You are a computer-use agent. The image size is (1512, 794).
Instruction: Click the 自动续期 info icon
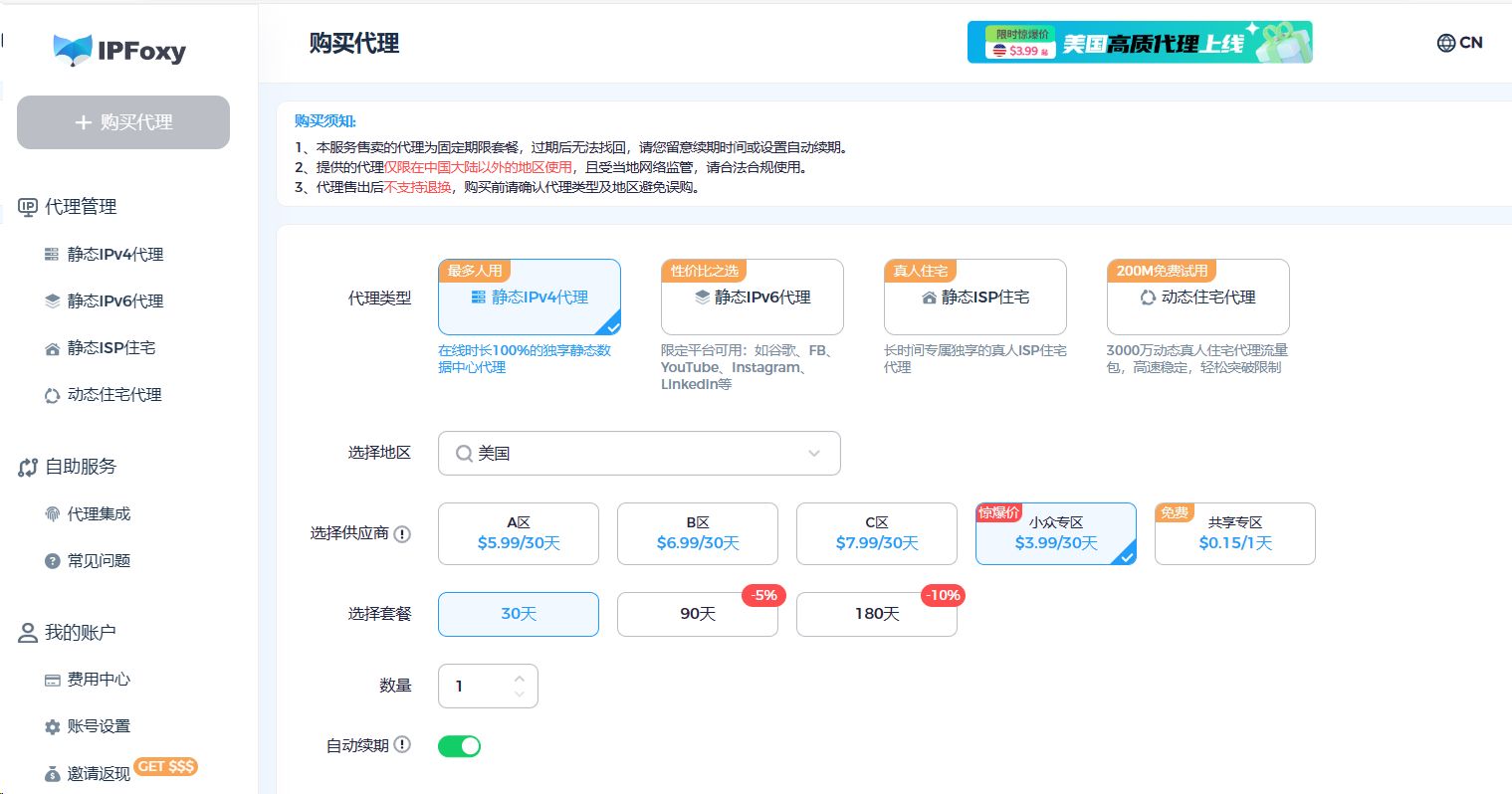click(402, 744)
